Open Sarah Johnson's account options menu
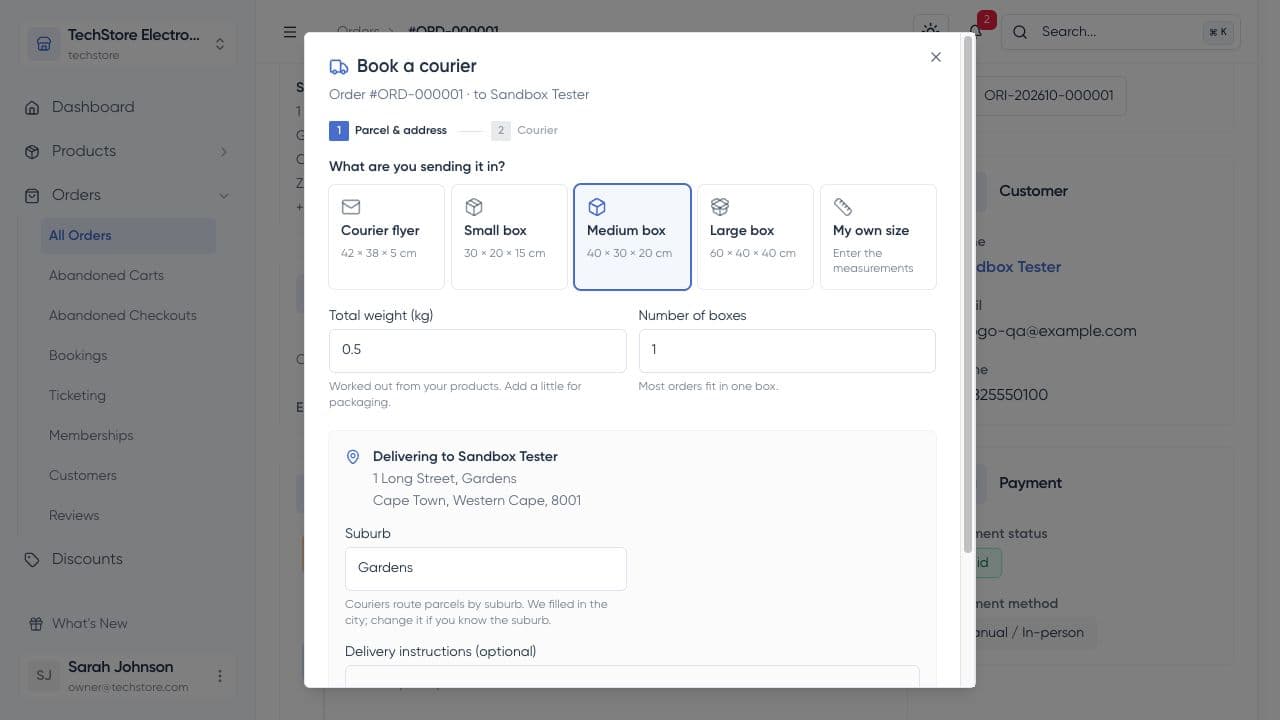Viewport: 1280px width, 720px height. pyautogui.click(x=220, y=676)
